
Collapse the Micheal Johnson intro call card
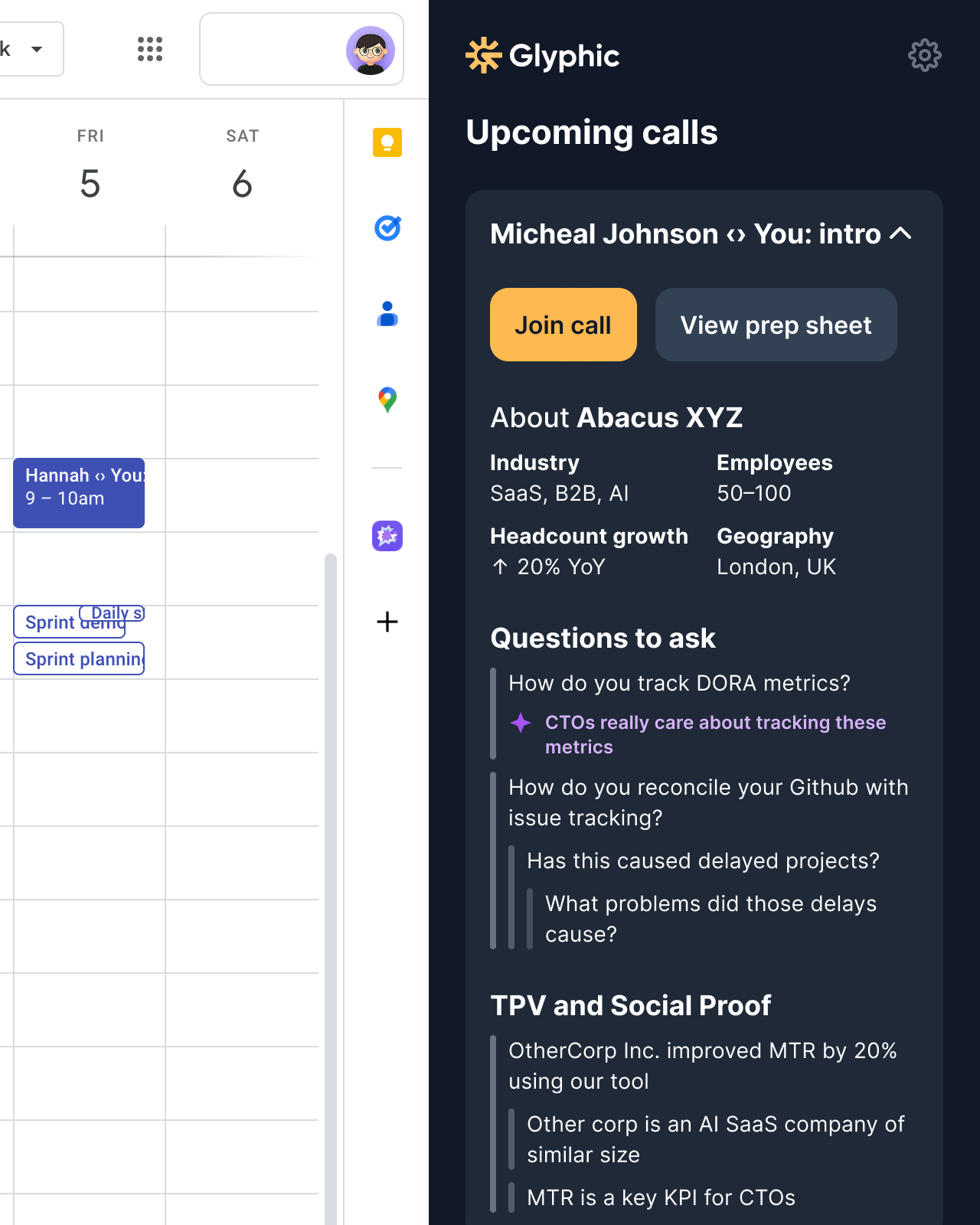(901, 234)
